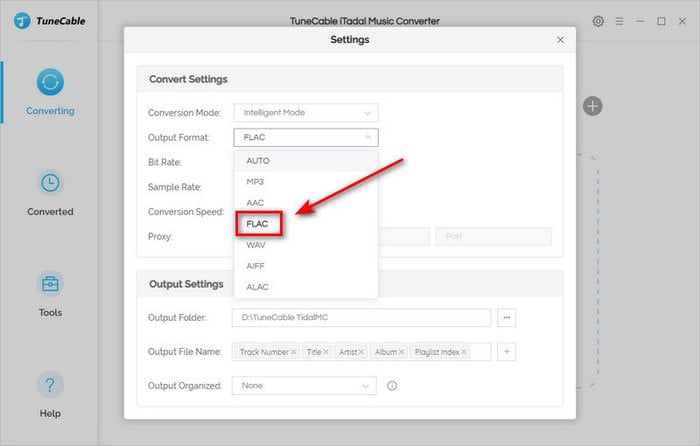The image size is (700, 446).
Task: Collapse the Output Format dropdown
Action: (x=306, y=138)
